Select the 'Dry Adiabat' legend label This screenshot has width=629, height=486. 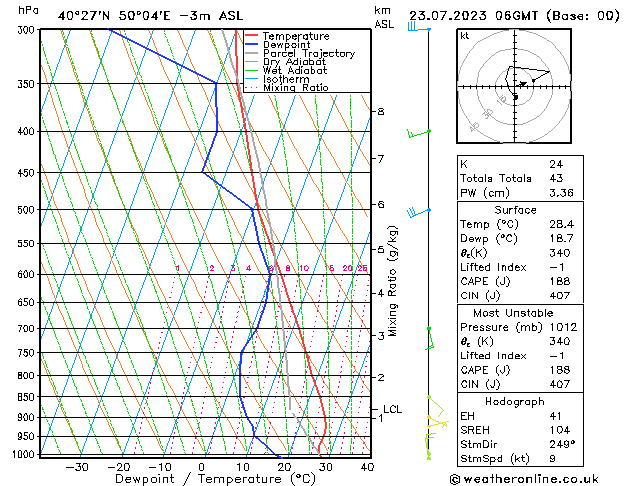(x=294, y=62)
